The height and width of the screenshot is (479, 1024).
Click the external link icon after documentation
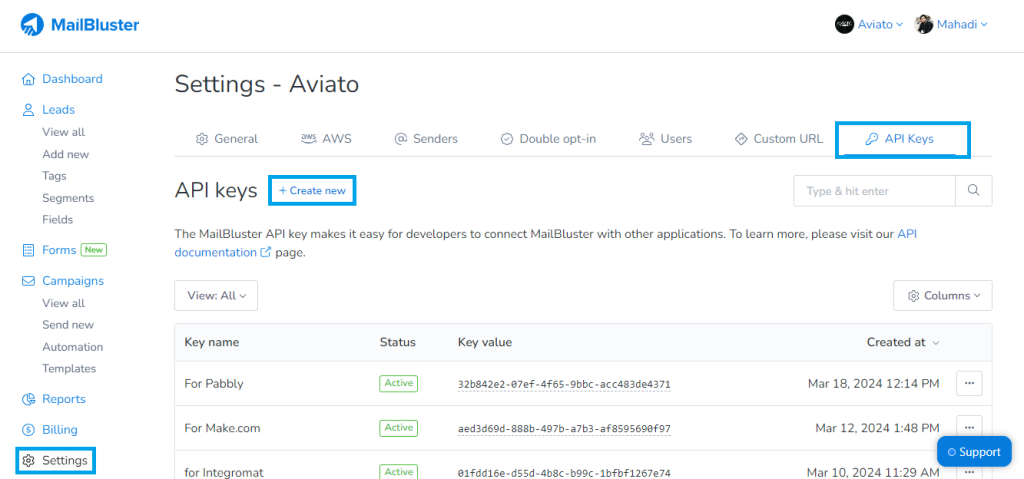click(266, 252)
